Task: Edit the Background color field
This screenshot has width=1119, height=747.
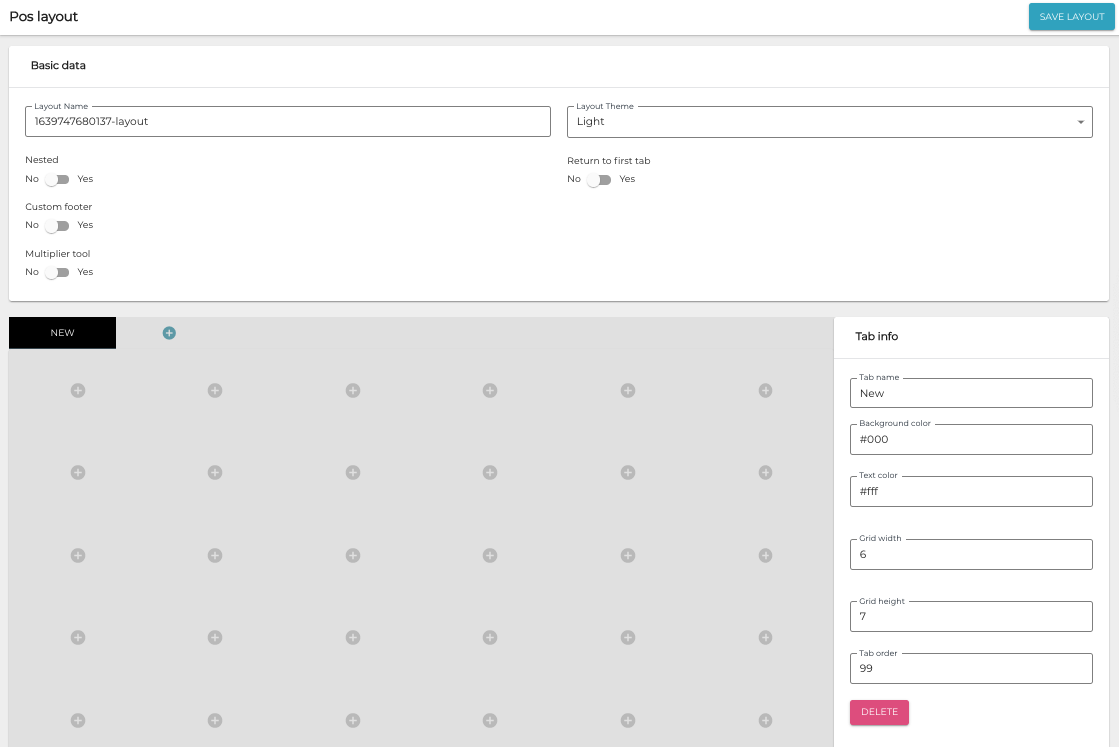Action: pyautogui.click(x=970, y=439)
